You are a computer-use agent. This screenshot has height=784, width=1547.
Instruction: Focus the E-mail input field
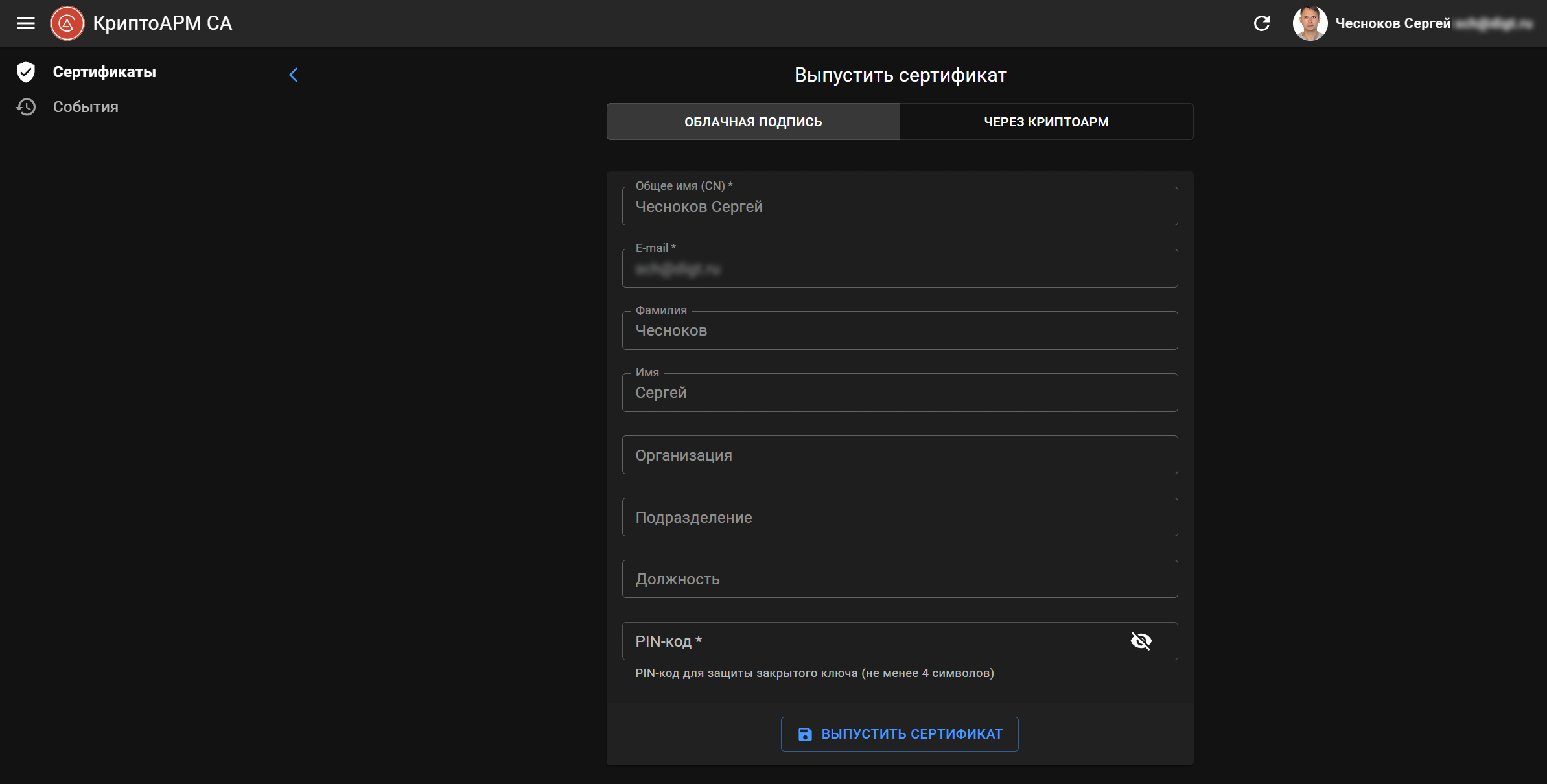(x=900, y=268)
